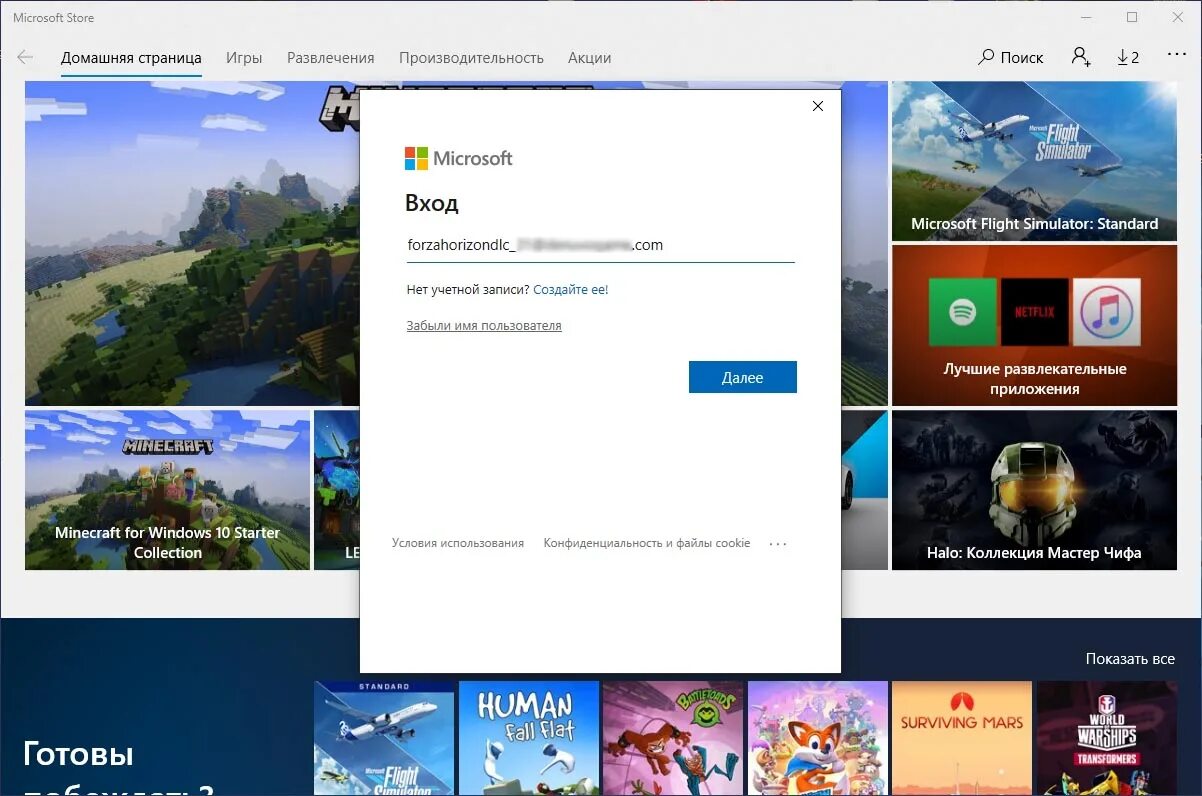Click the Далее button
The image size is (1202, 796).
743,377
